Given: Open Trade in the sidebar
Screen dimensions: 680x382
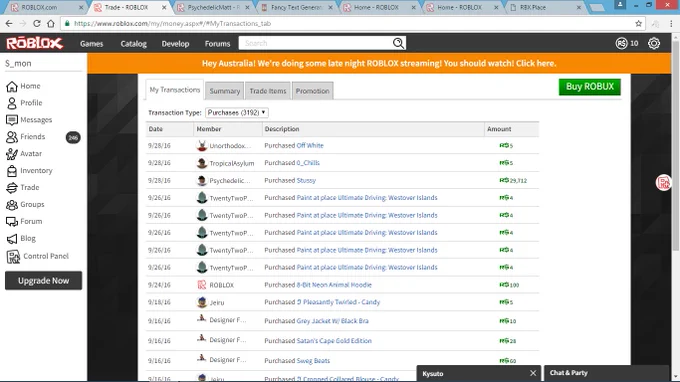Looking at the screenshot, I should tap(23, 187).
